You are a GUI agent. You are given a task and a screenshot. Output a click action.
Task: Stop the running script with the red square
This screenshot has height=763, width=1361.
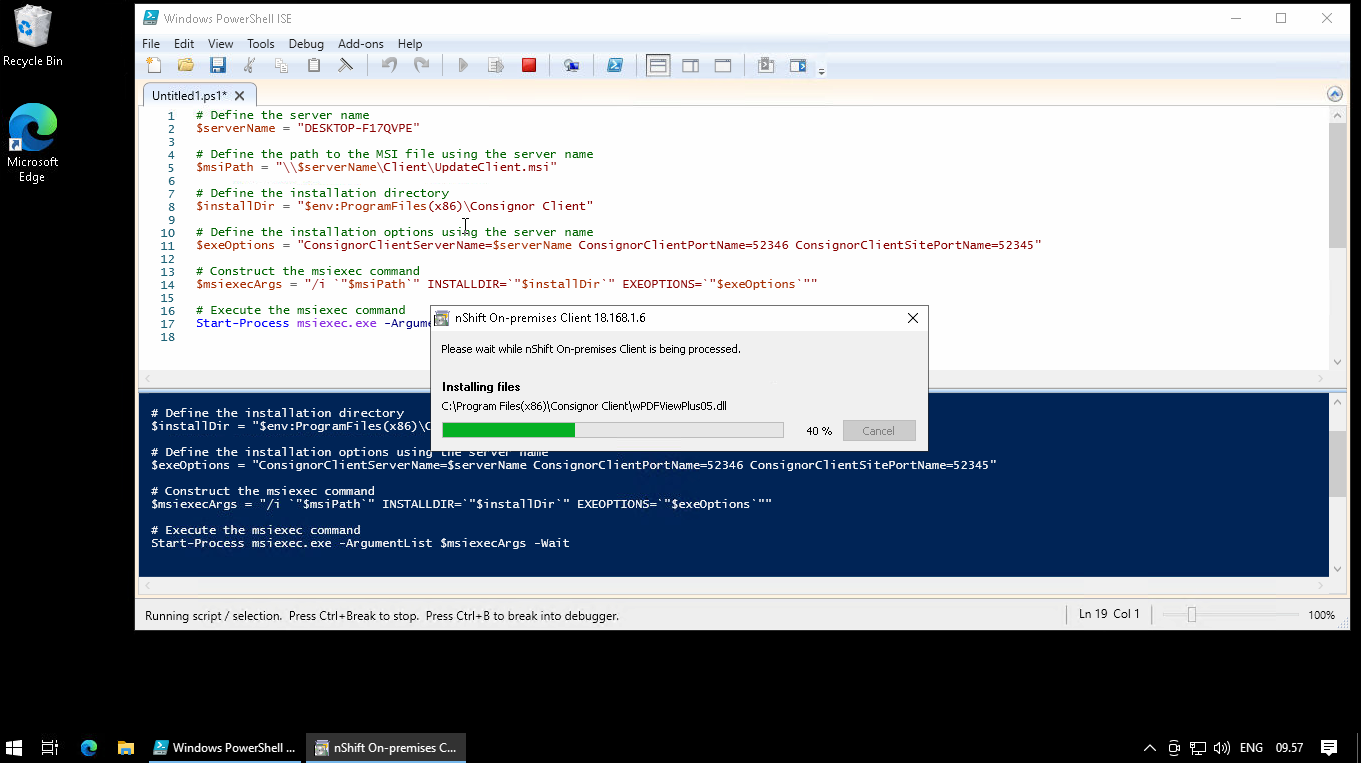(x=529, y=66)
